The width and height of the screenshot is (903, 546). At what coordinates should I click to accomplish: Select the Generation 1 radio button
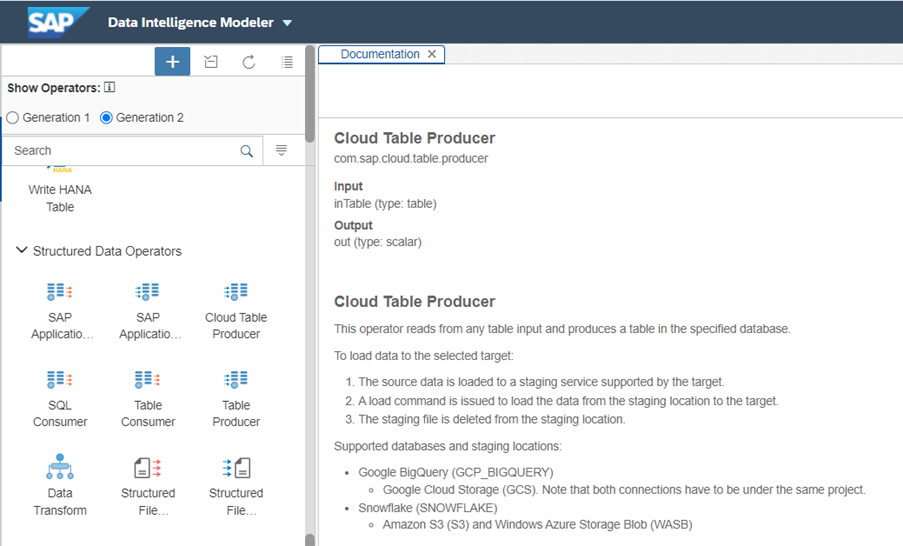click(x=13, y=118)
